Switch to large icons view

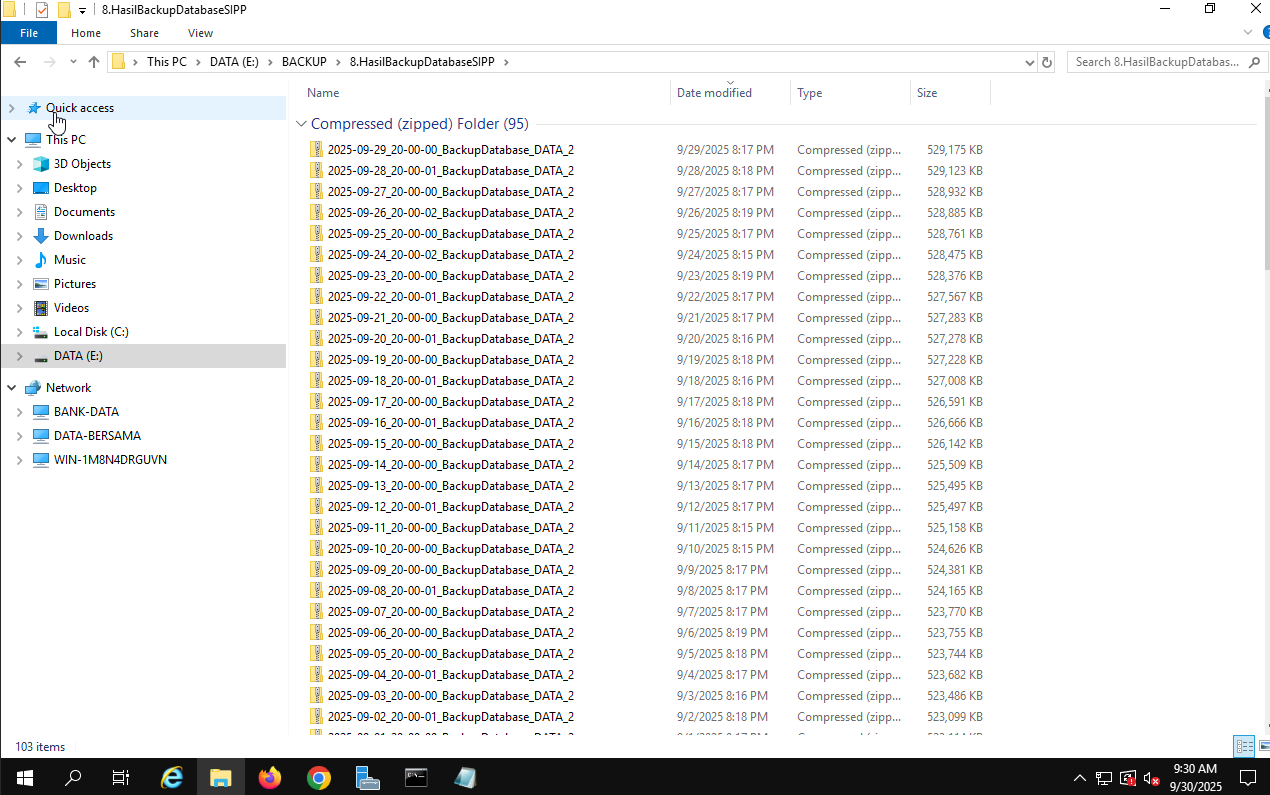(x=1262, y=746)
